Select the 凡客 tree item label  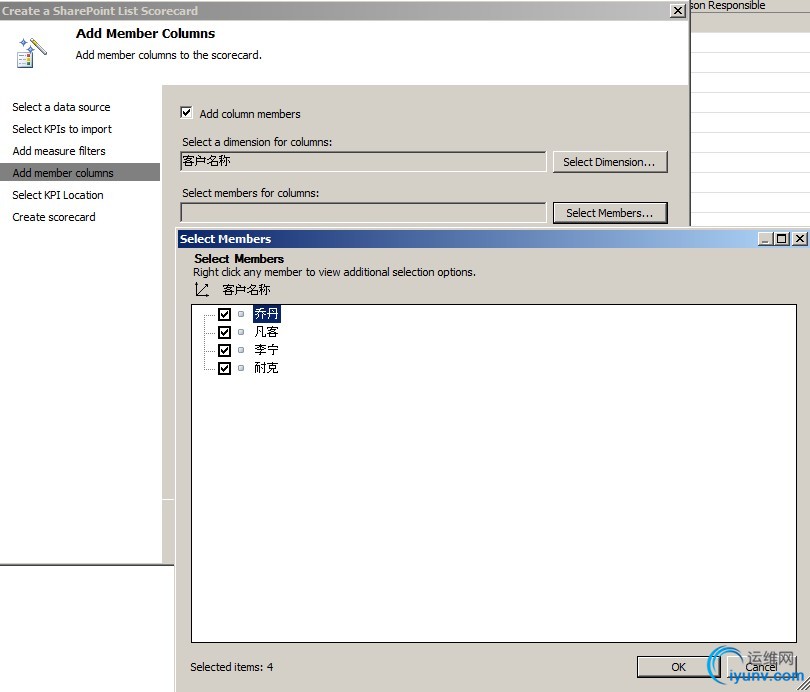(x=267, y=332)
